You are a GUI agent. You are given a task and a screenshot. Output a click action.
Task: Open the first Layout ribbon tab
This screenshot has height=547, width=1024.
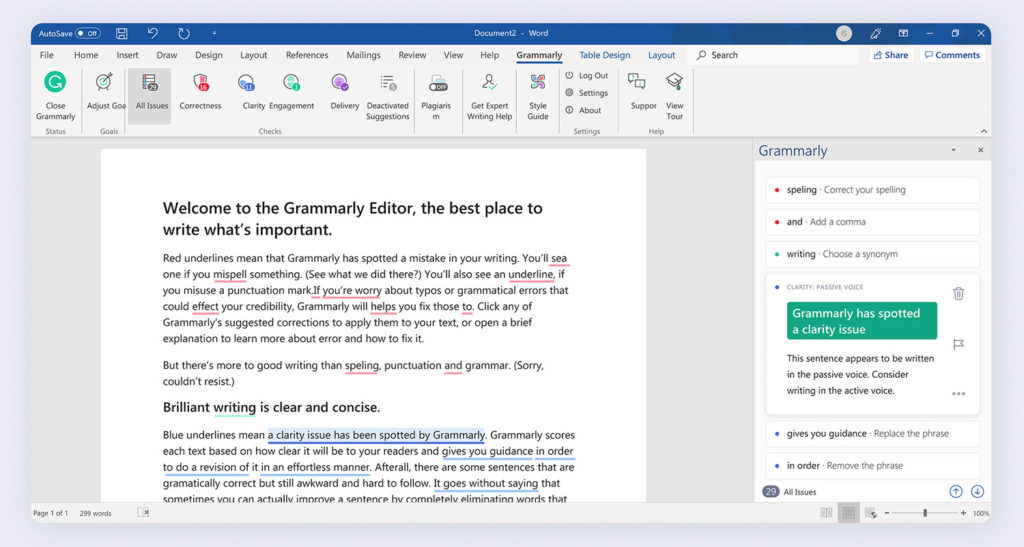tap(253, 55)
